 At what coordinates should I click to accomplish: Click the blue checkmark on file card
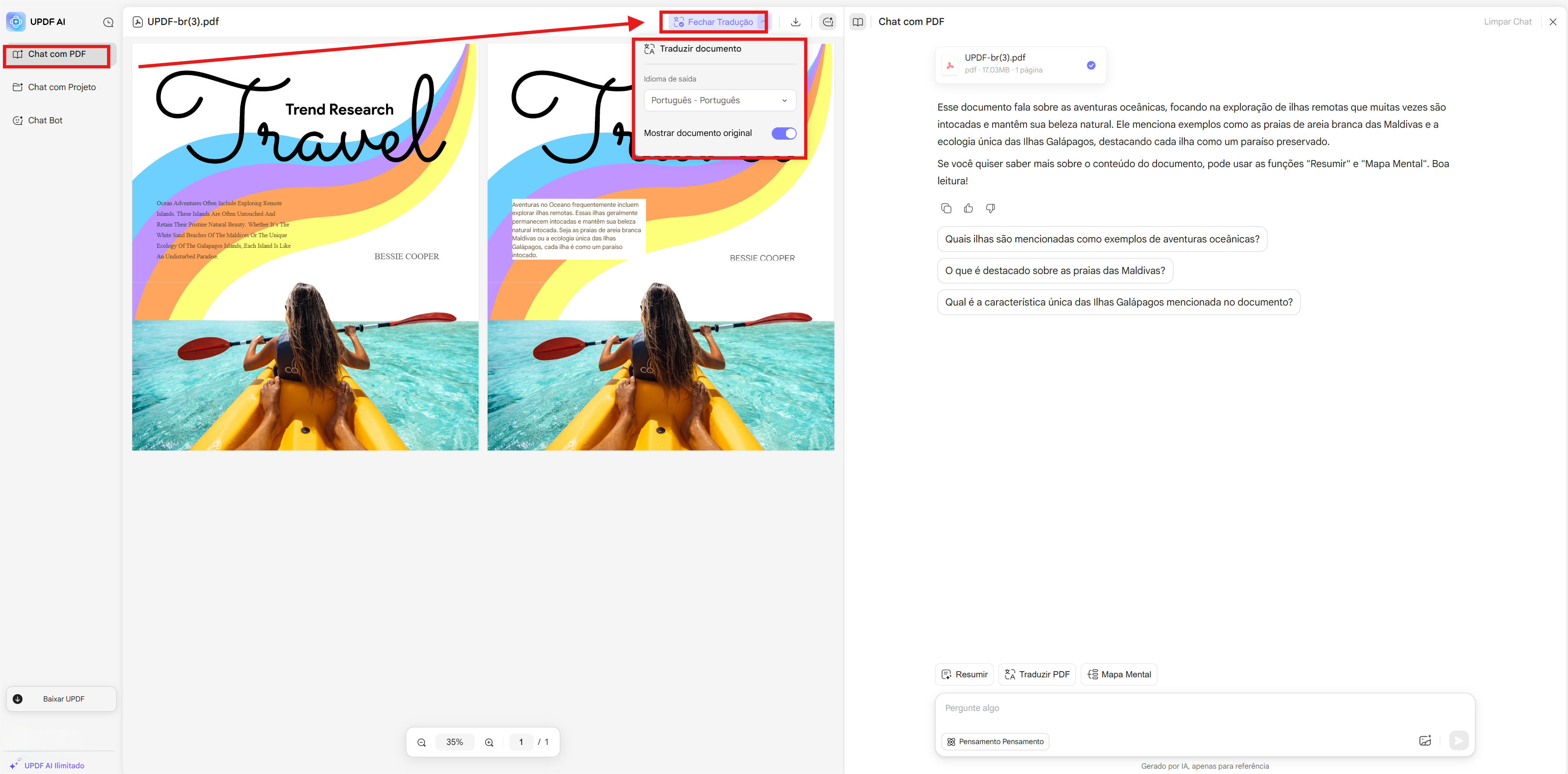(1091, 65)
